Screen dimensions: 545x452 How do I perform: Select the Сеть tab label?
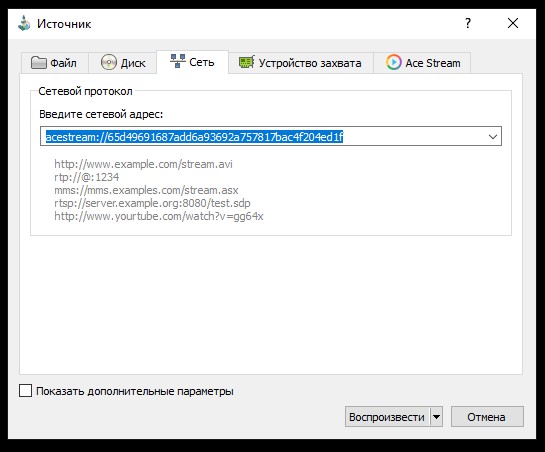click(202, 62)
